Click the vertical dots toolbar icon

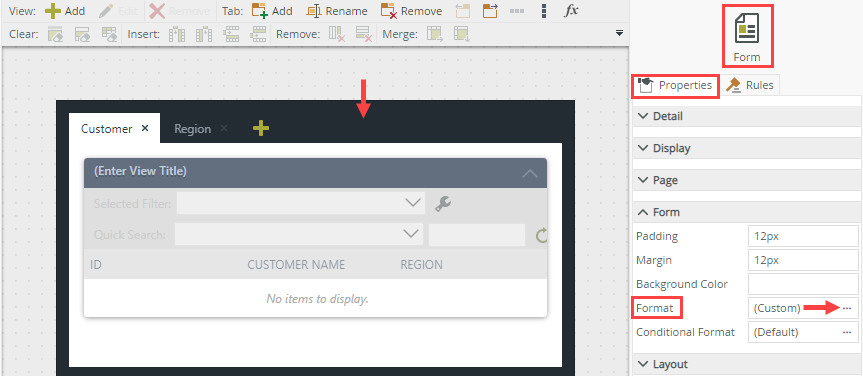pos(544,10)
